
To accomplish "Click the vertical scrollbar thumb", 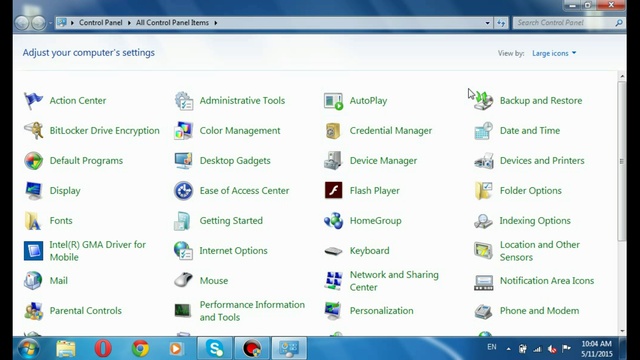I will [622, 161].
